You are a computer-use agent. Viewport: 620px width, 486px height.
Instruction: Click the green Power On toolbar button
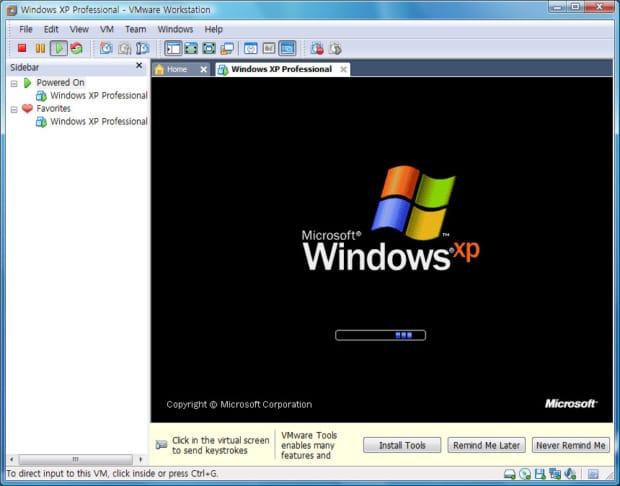point(58,48)
